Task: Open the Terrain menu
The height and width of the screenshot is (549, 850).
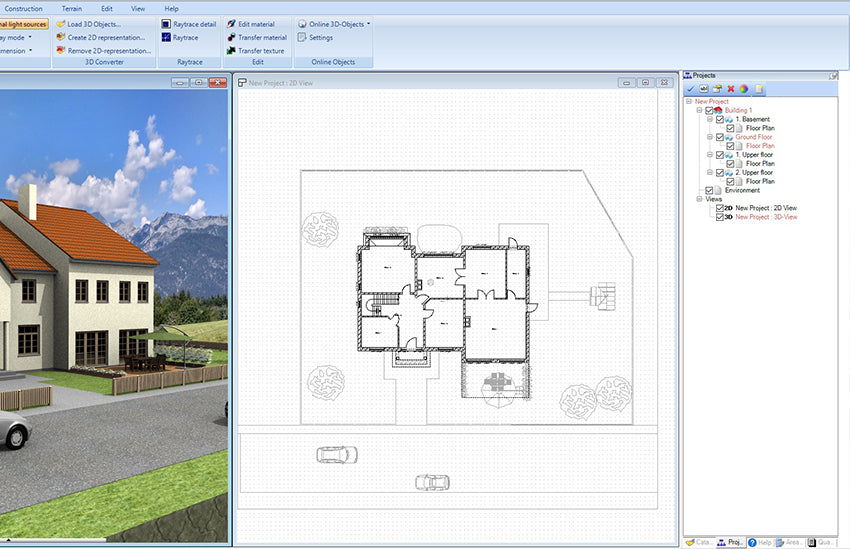Action: (72, 8)
